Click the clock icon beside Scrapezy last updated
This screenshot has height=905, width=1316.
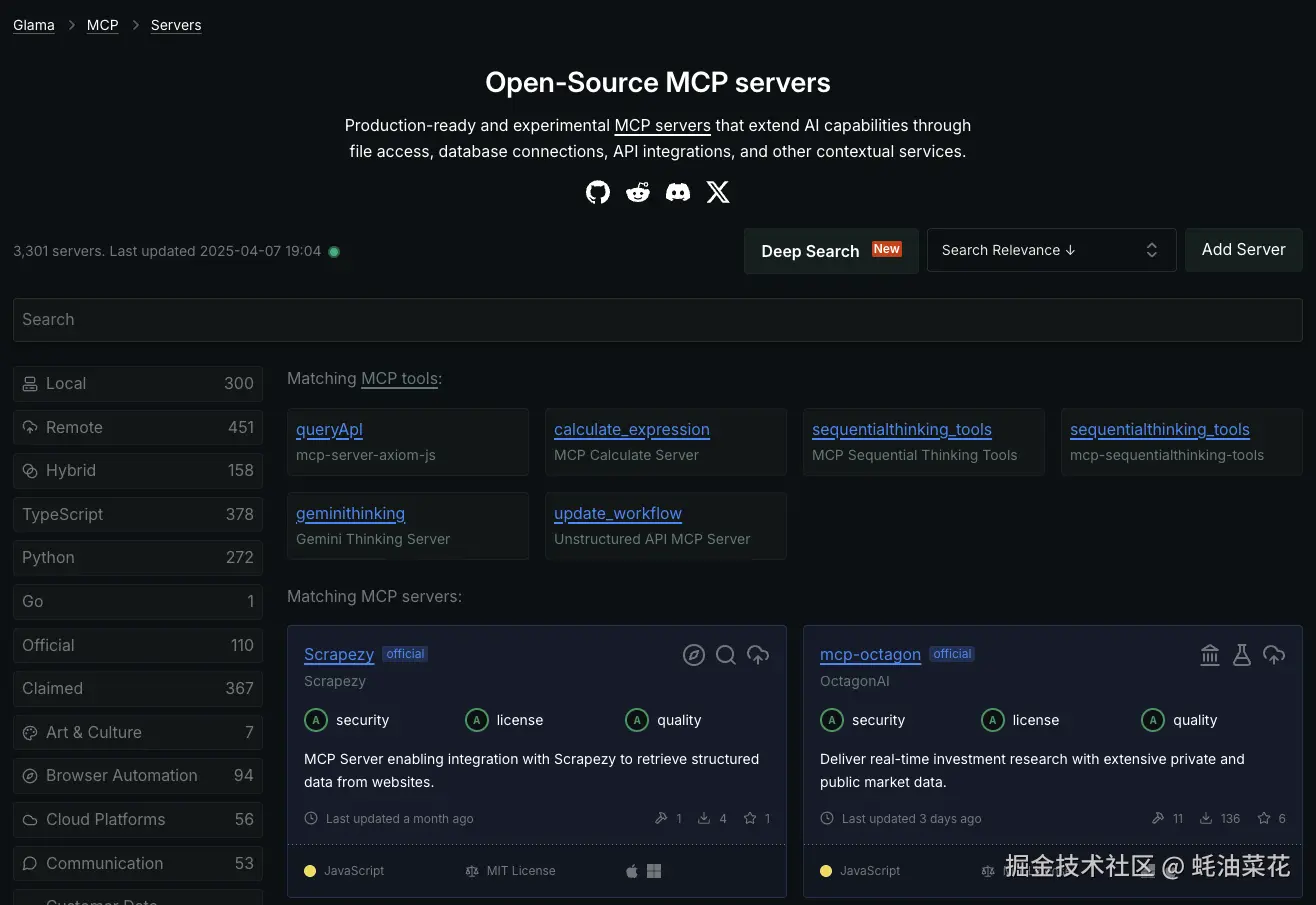tap(311, 818)
